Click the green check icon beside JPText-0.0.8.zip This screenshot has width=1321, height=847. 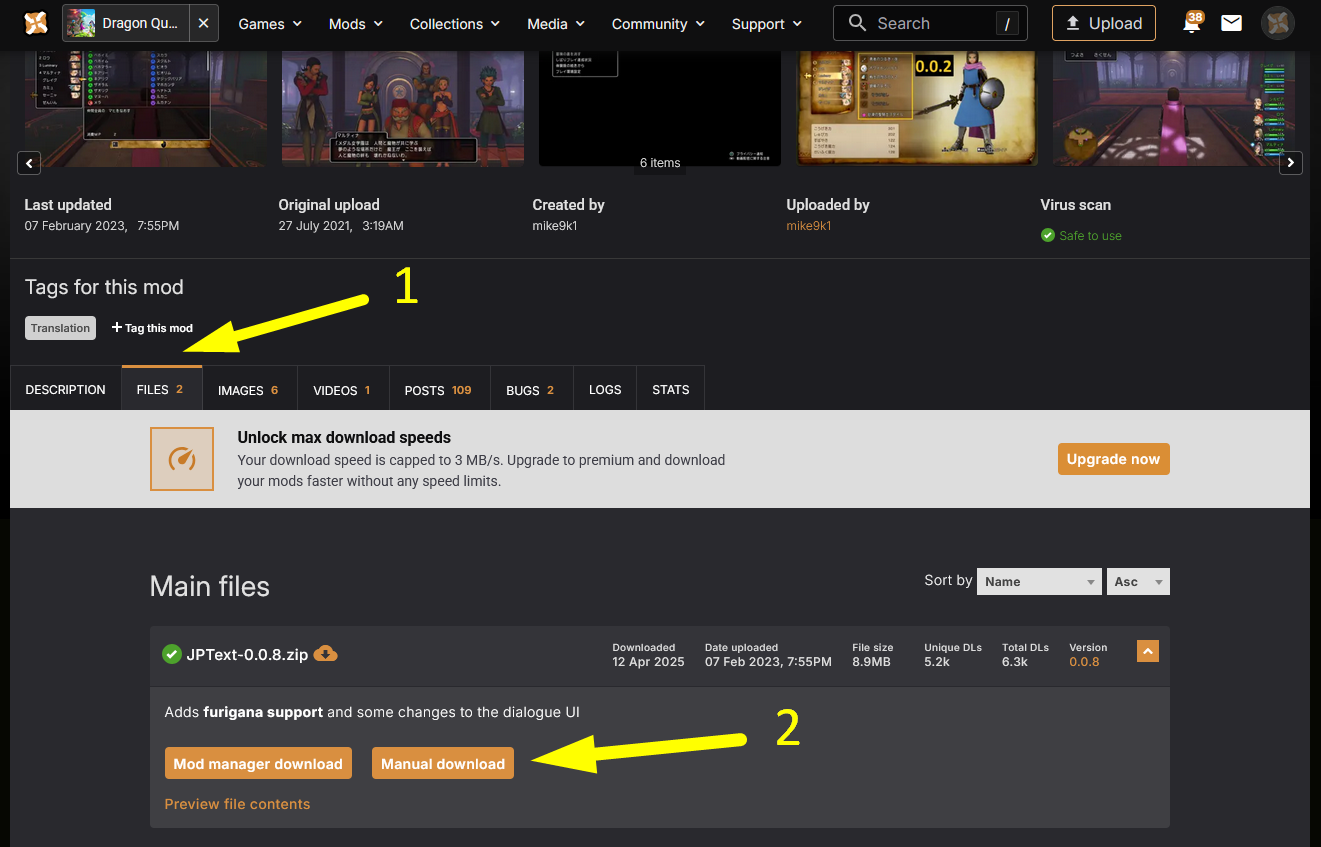click(172, 654)
